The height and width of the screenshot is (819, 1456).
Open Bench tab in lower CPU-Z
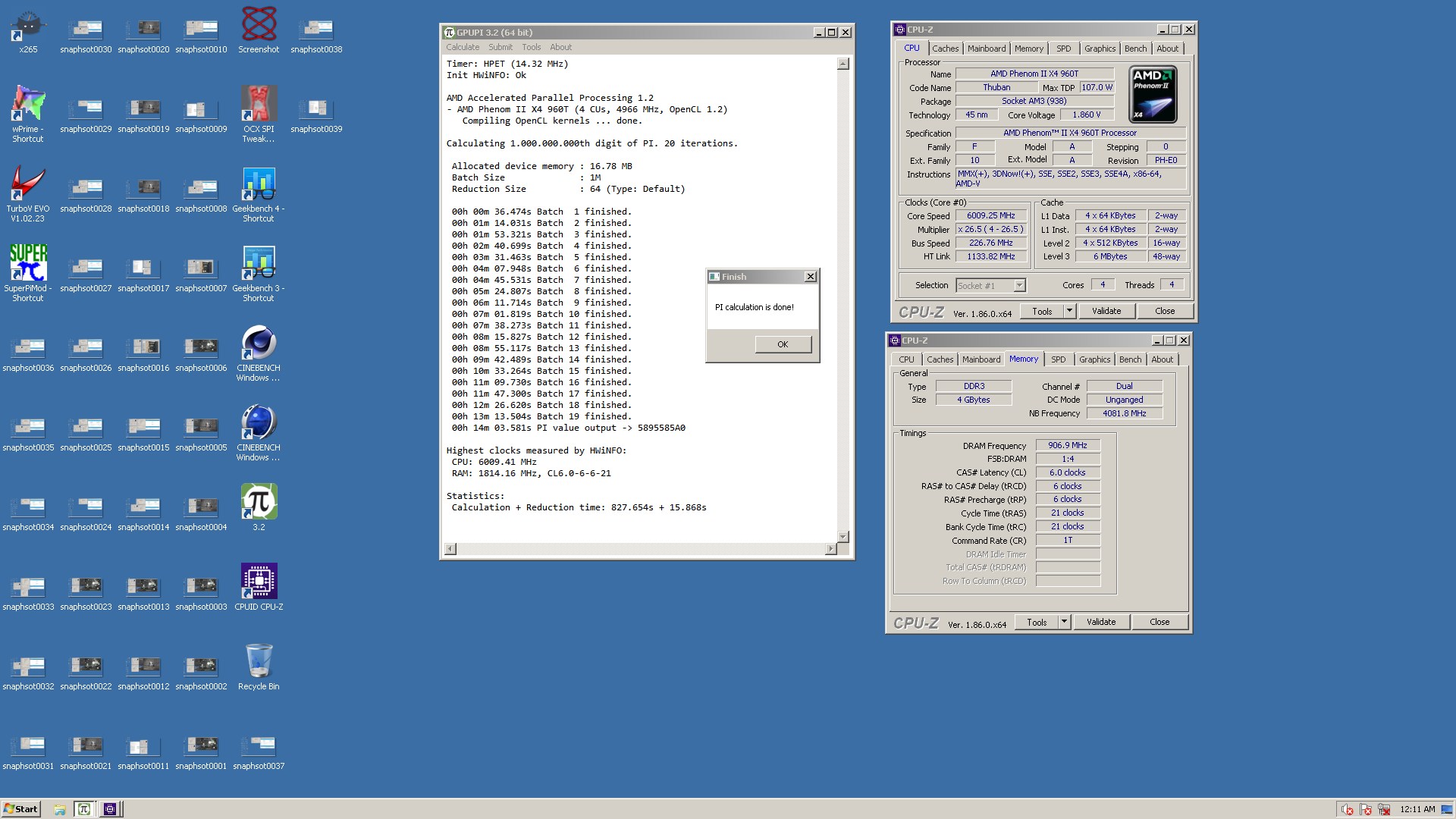tap(1130, 359)
